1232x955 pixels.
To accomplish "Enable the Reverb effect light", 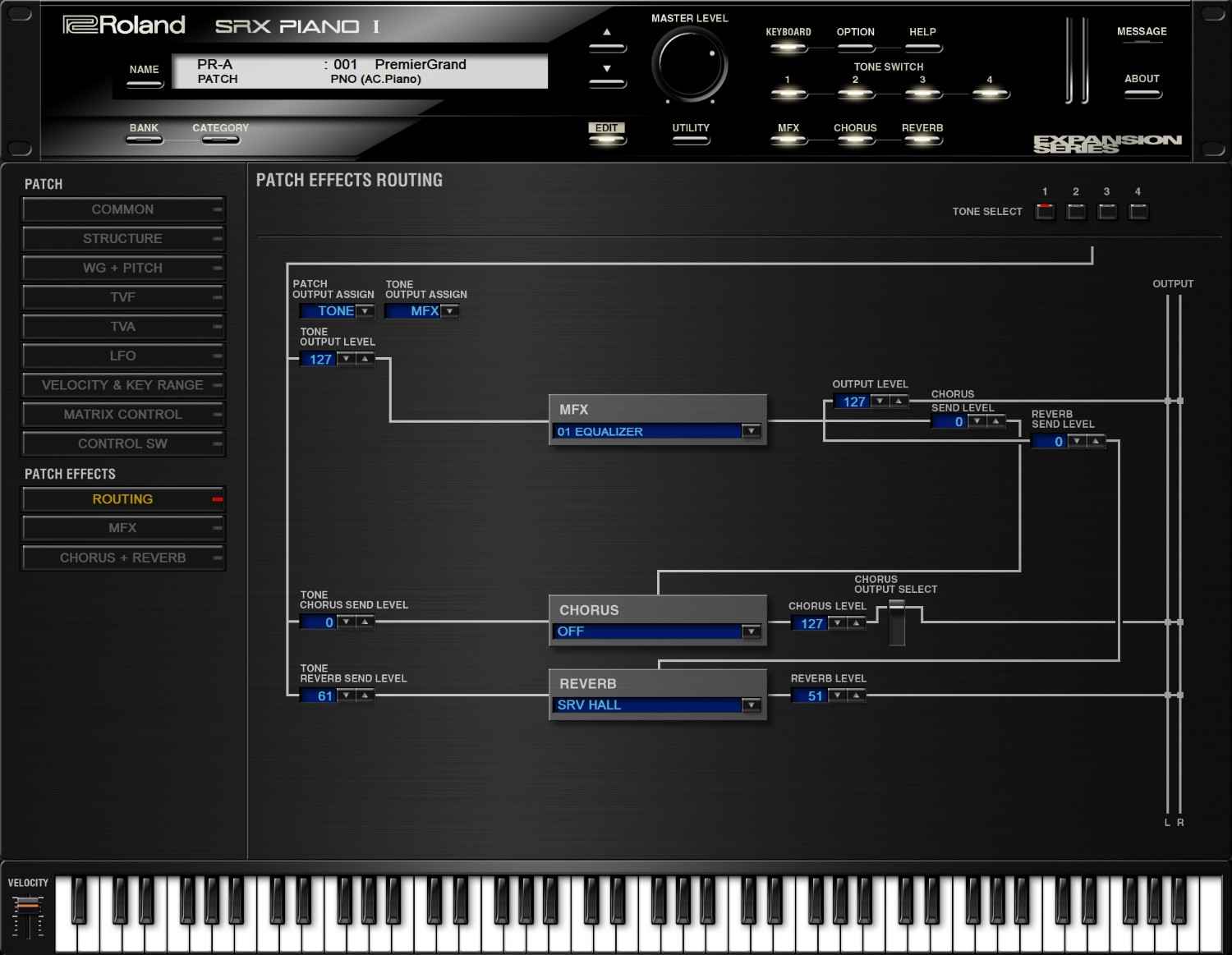I will [922, 141].
